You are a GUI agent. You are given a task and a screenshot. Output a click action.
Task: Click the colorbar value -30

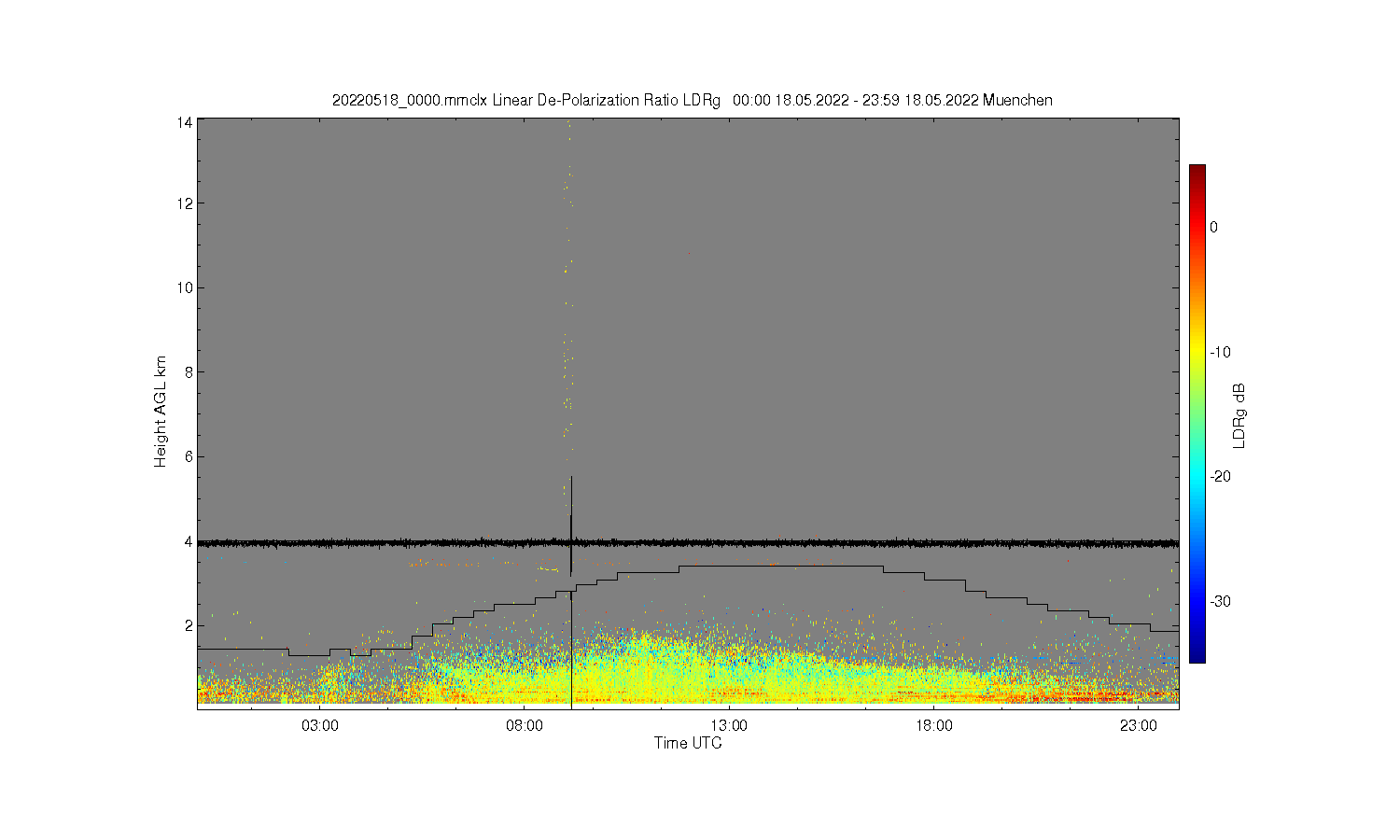(x=1220, y=601)
